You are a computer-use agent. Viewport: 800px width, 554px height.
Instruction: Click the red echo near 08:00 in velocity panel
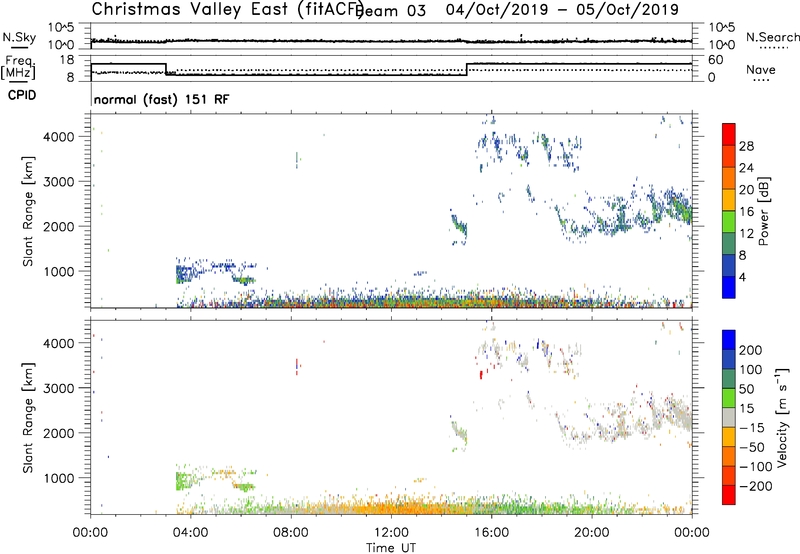[x=297, y=366]
